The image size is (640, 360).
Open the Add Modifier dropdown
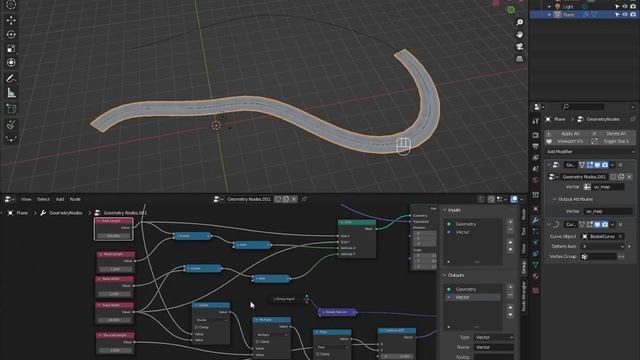point(590,152)
